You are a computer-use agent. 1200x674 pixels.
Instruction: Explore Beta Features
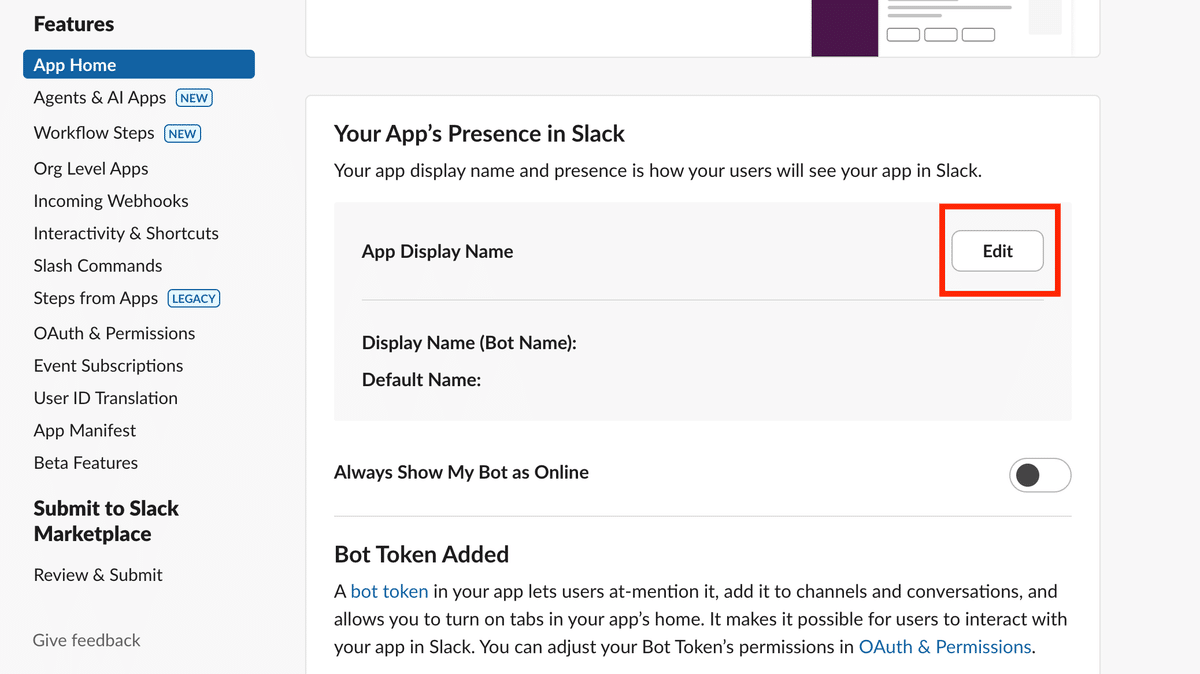(x=85, y=462)
